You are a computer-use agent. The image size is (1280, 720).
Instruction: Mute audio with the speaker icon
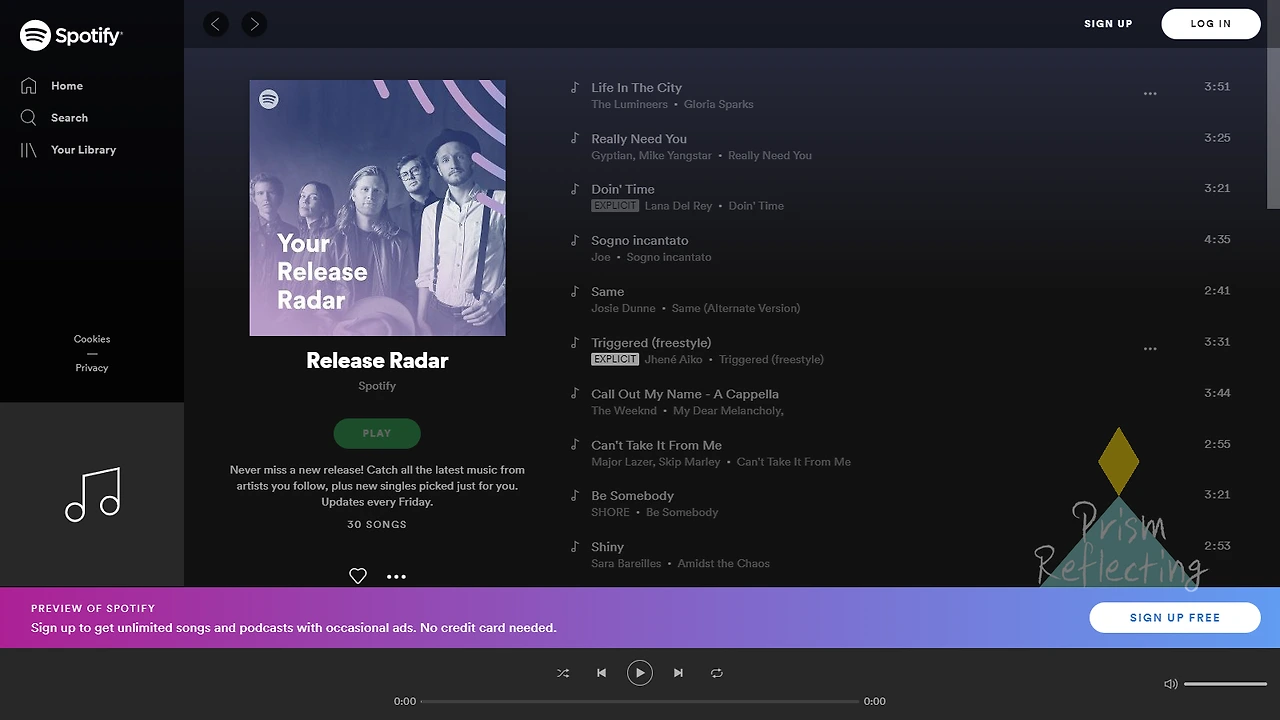pyautogui.click(x=1171, y=684)
